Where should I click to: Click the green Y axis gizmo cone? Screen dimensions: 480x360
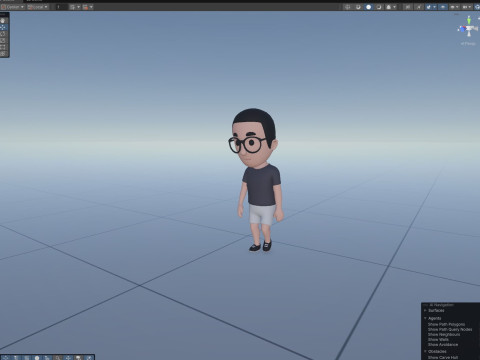coord(469,20)
